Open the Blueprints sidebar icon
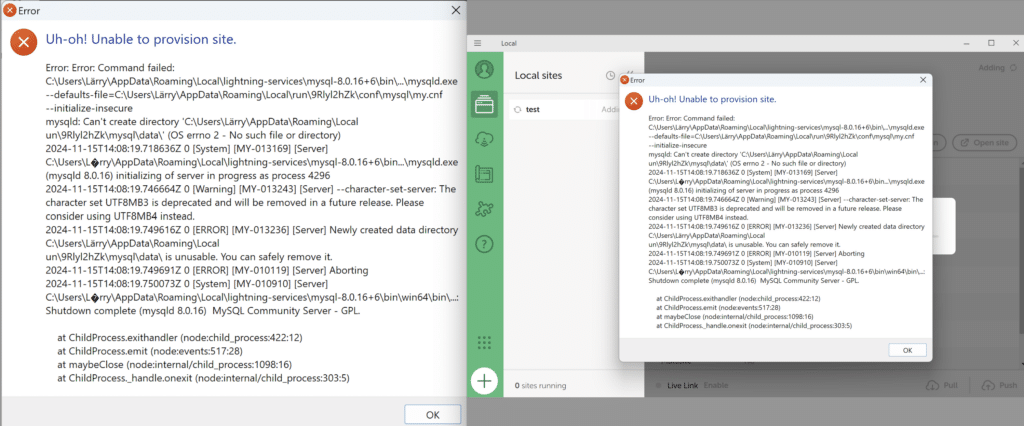Image resolution: width=1024 pixels, height=426 pixels. pyautogui.click(x=485, y=174)
